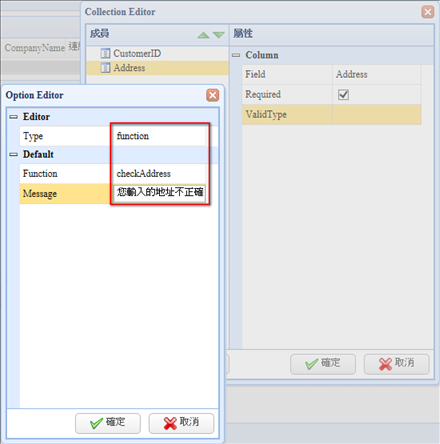
Task: Close the Collection Editor window
Action: [428, 12]
